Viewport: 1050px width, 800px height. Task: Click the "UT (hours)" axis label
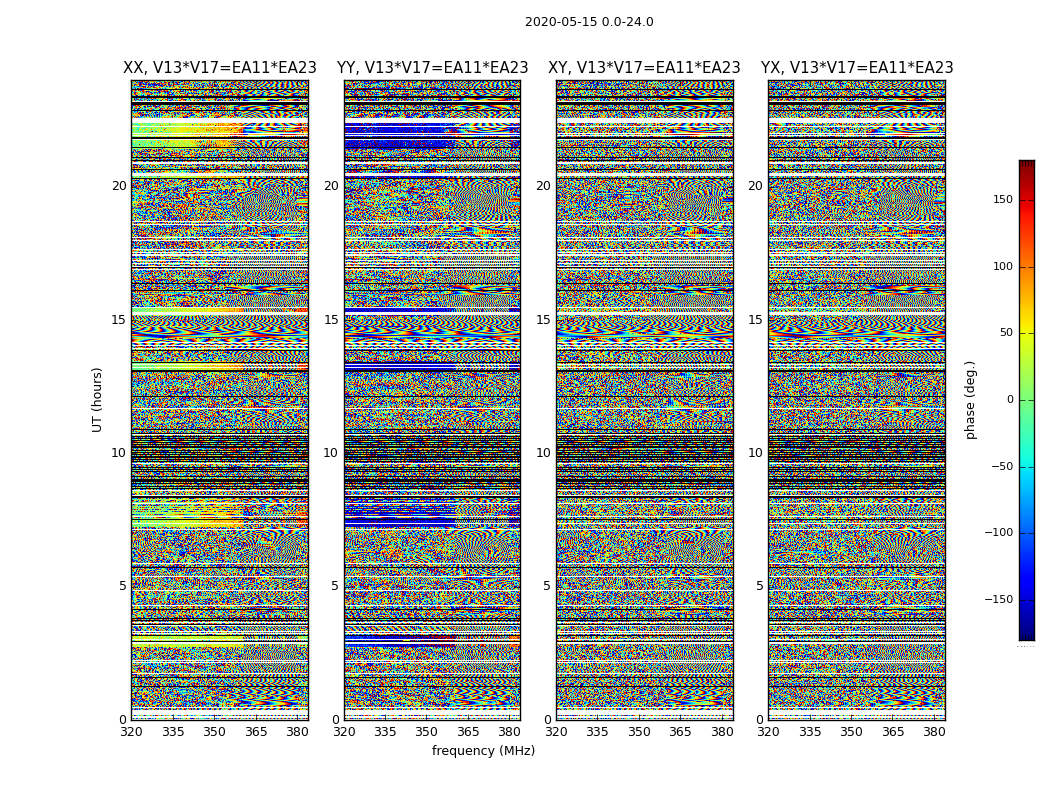coord(98,399)
